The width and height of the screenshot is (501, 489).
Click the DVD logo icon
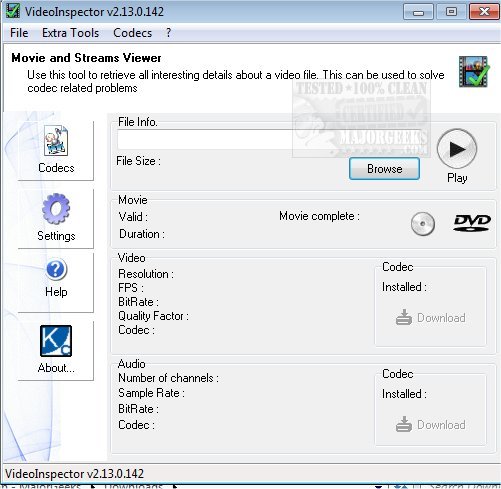pos(472,223)
